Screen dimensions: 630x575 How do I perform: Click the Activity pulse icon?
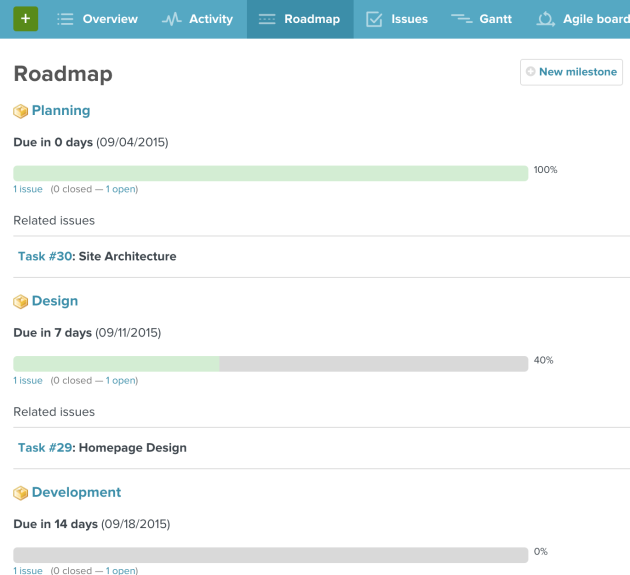[x=172, y=19]
